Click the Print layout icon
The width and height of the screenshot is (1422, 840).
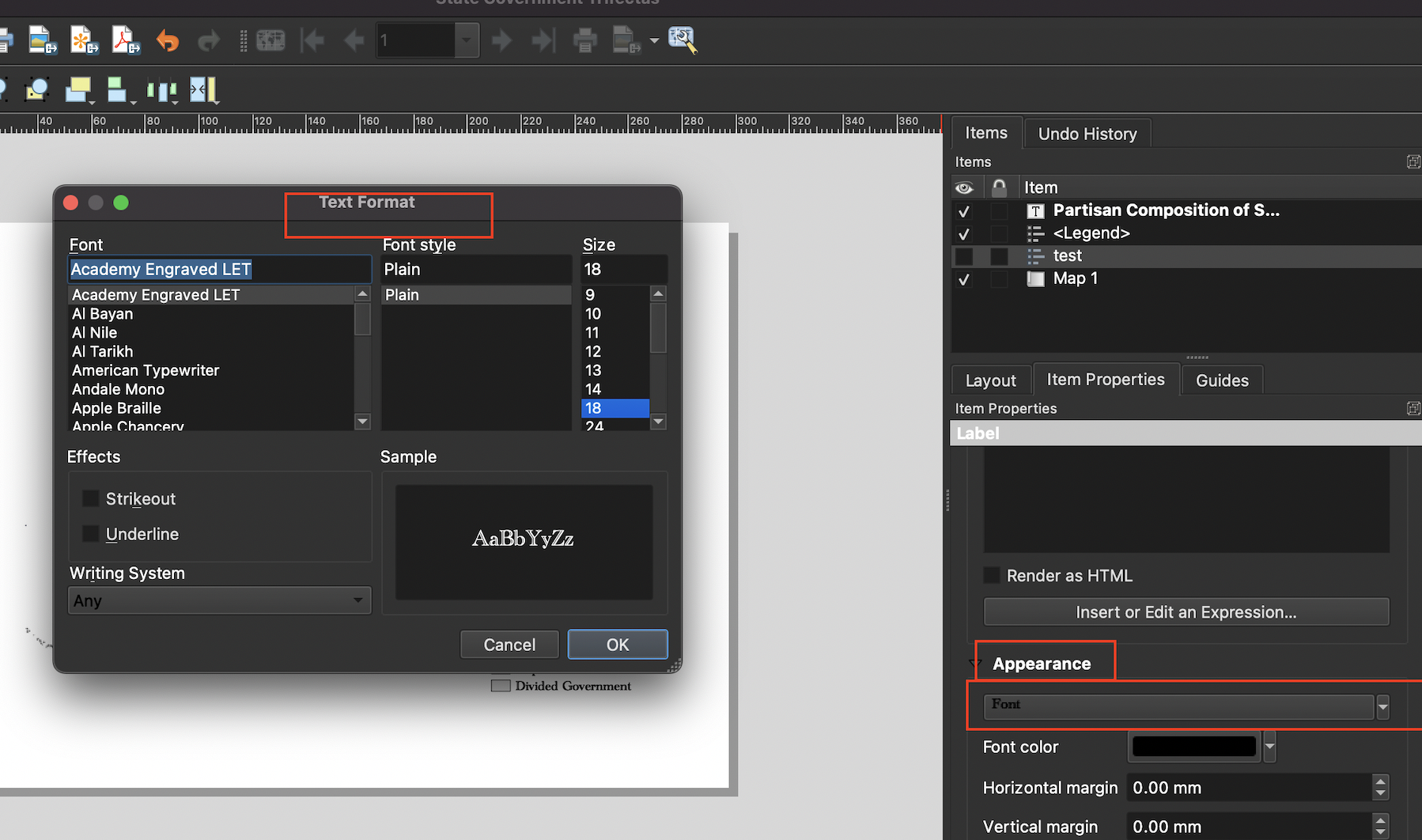click(x=585, y=40)
